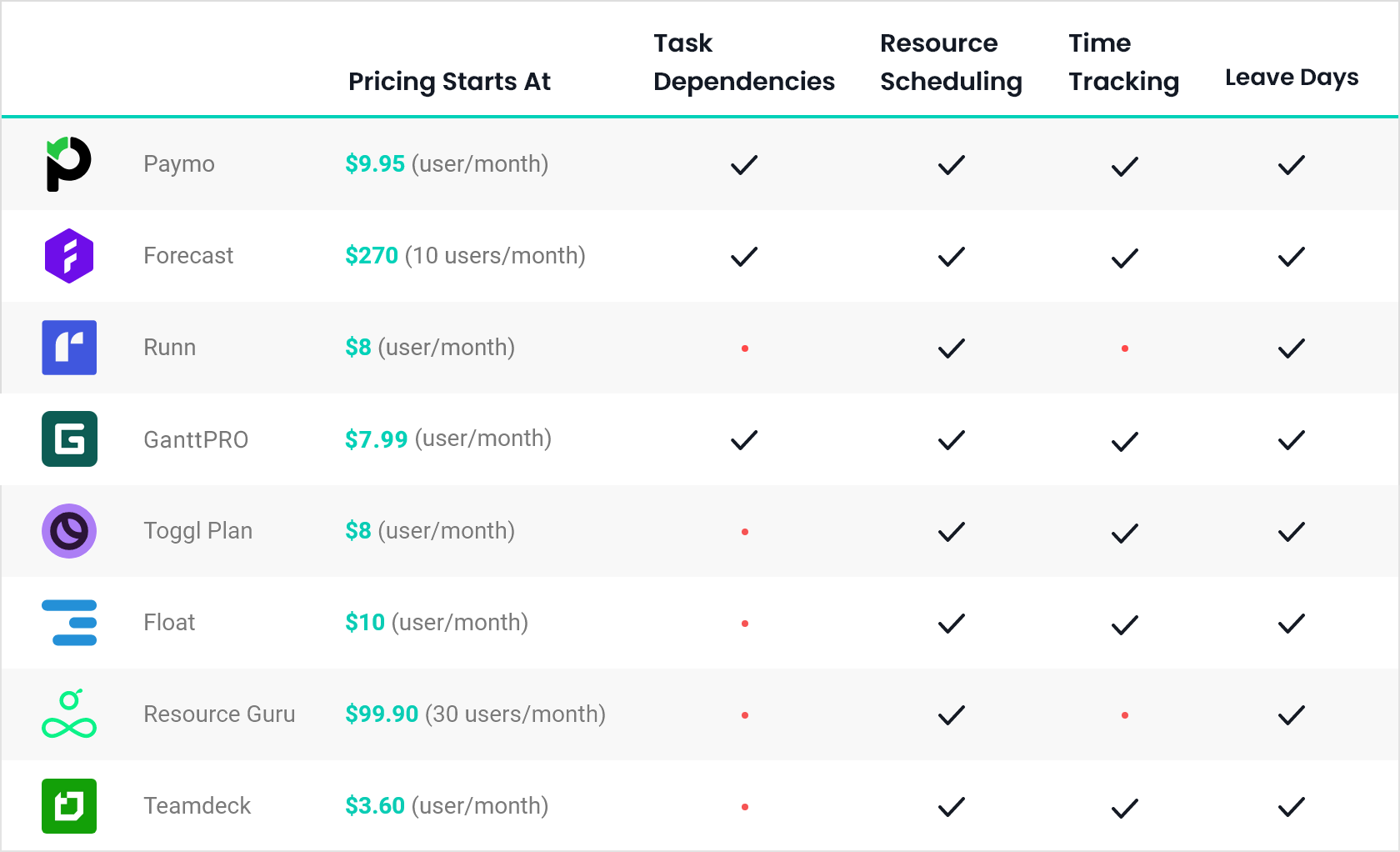This screenshot has height=852, width=1400.
Task: Click the Leave Days column header
Action: click(x=1292, y=78)
